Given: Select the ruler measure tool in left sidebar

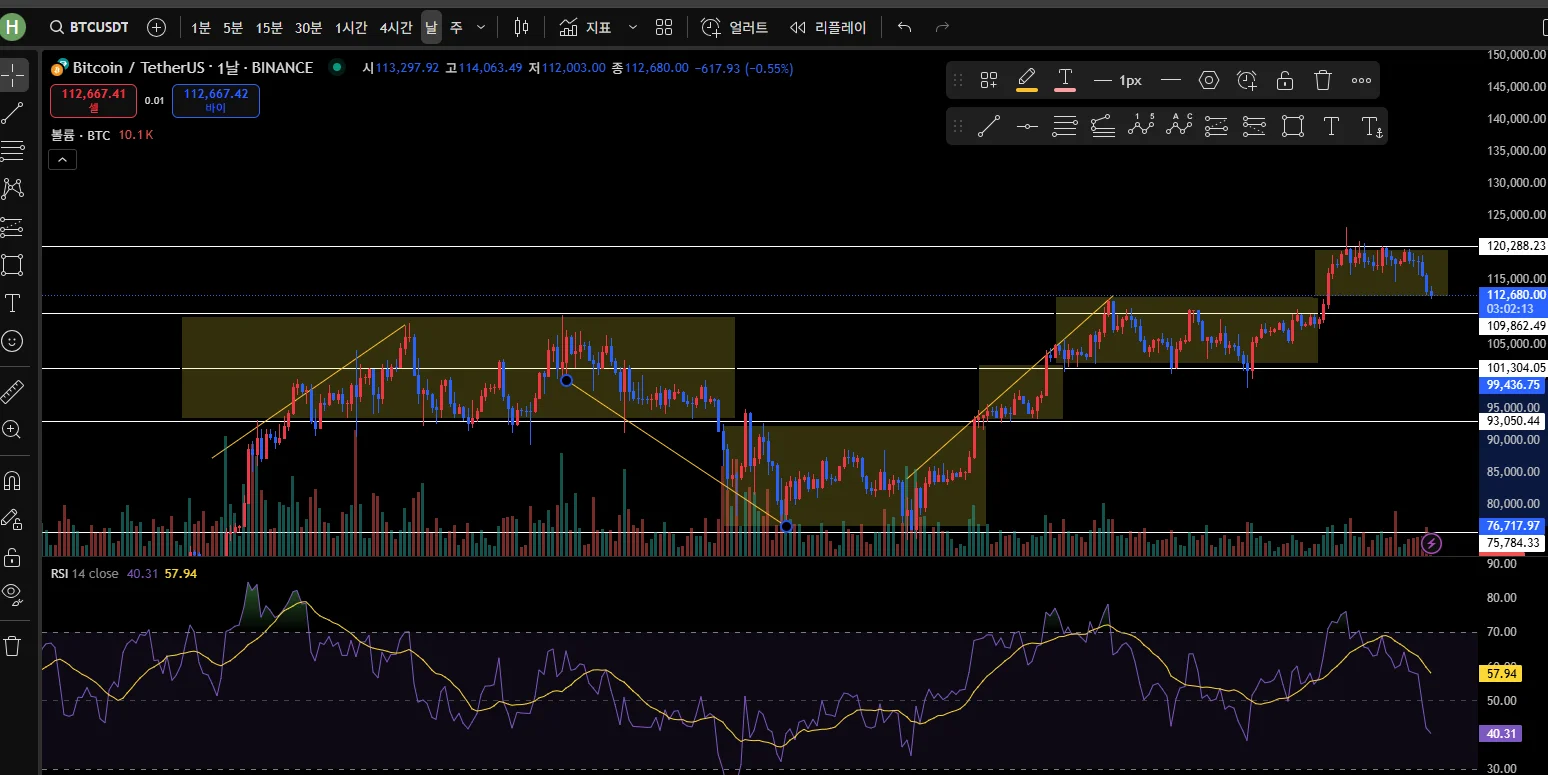Looking at the screenshot, I should (x=12, y=391).
